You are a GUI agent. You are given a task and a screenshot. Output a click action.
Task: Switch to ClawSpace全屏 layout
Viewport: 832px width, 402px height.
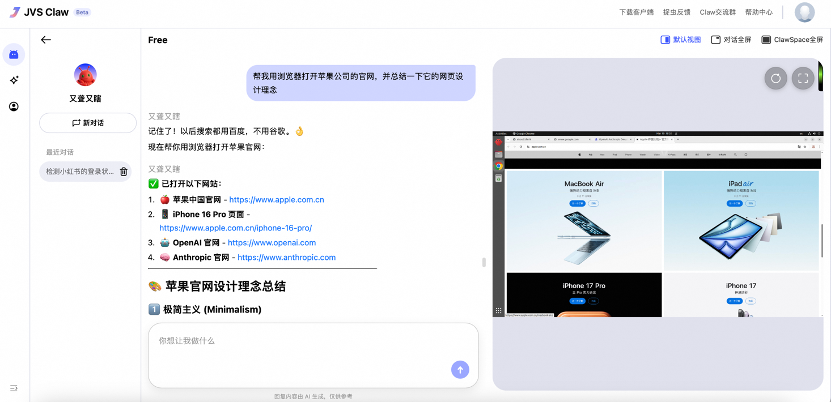pos(791,40)
